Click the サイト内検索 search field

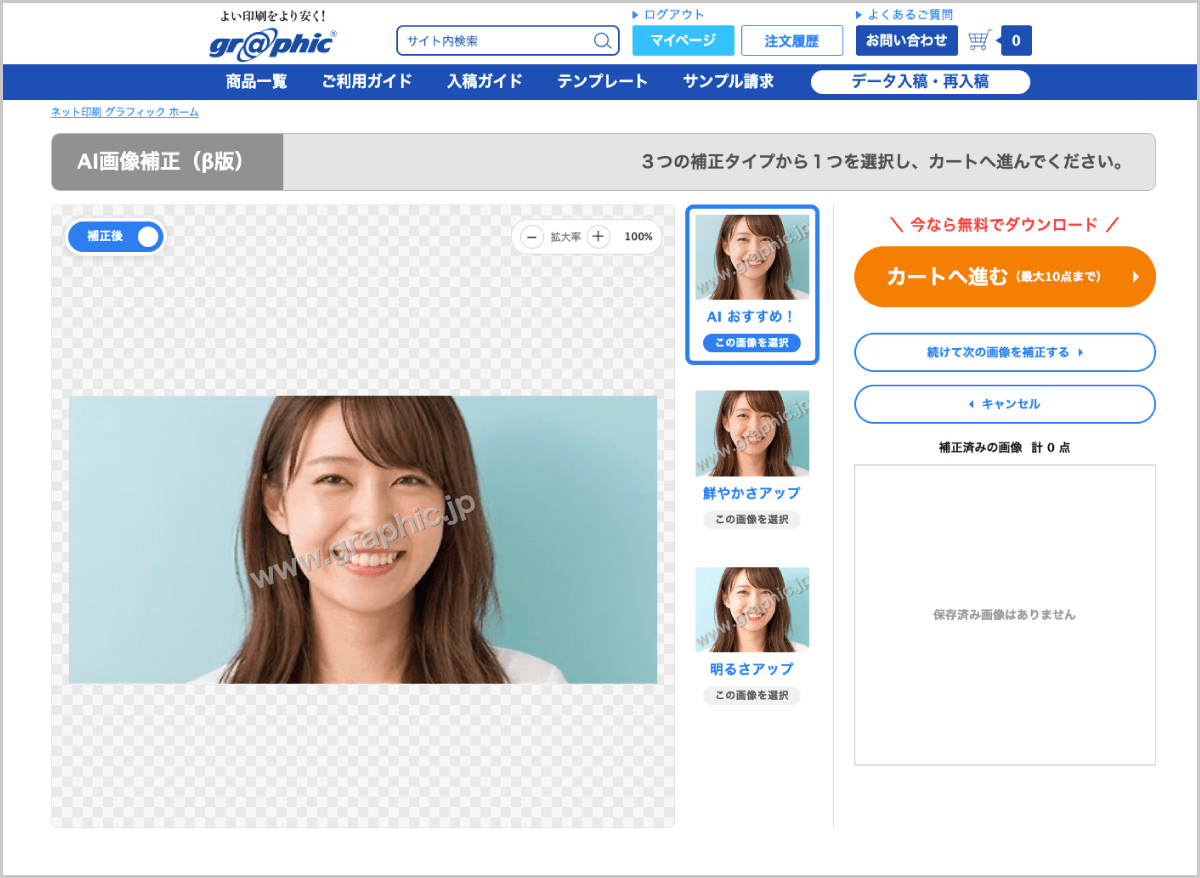tap(496, 41)
